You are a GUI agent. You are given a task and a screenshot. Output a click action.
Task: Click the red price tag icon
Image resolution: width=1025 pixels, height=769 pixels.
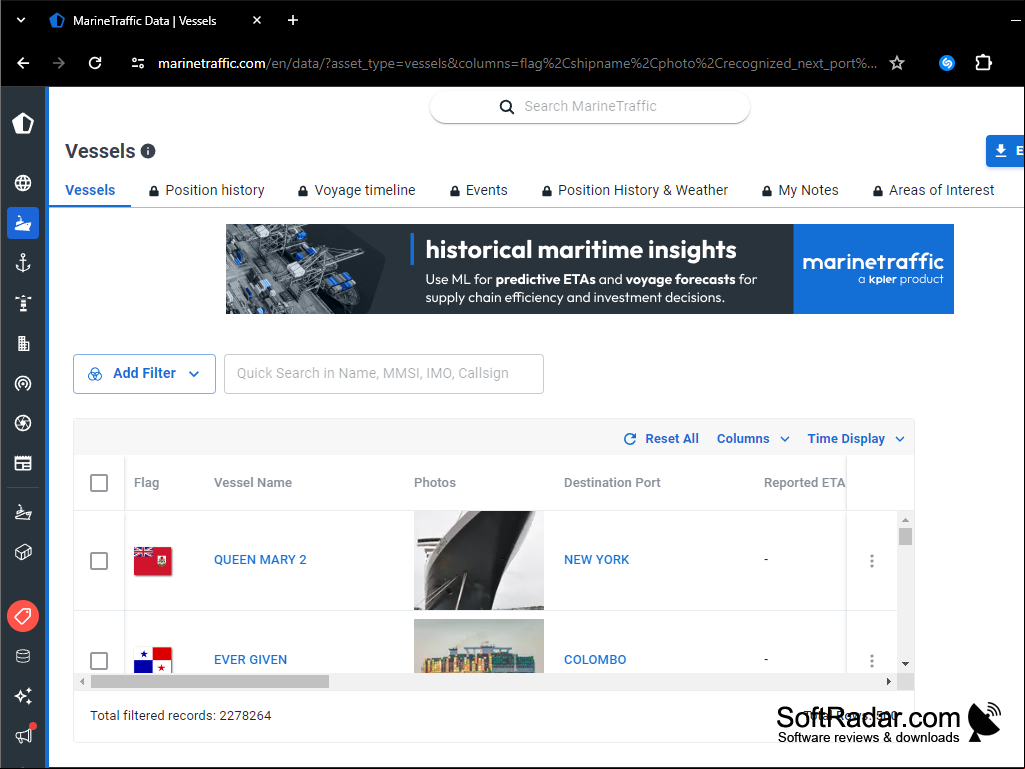coord(23,616)
